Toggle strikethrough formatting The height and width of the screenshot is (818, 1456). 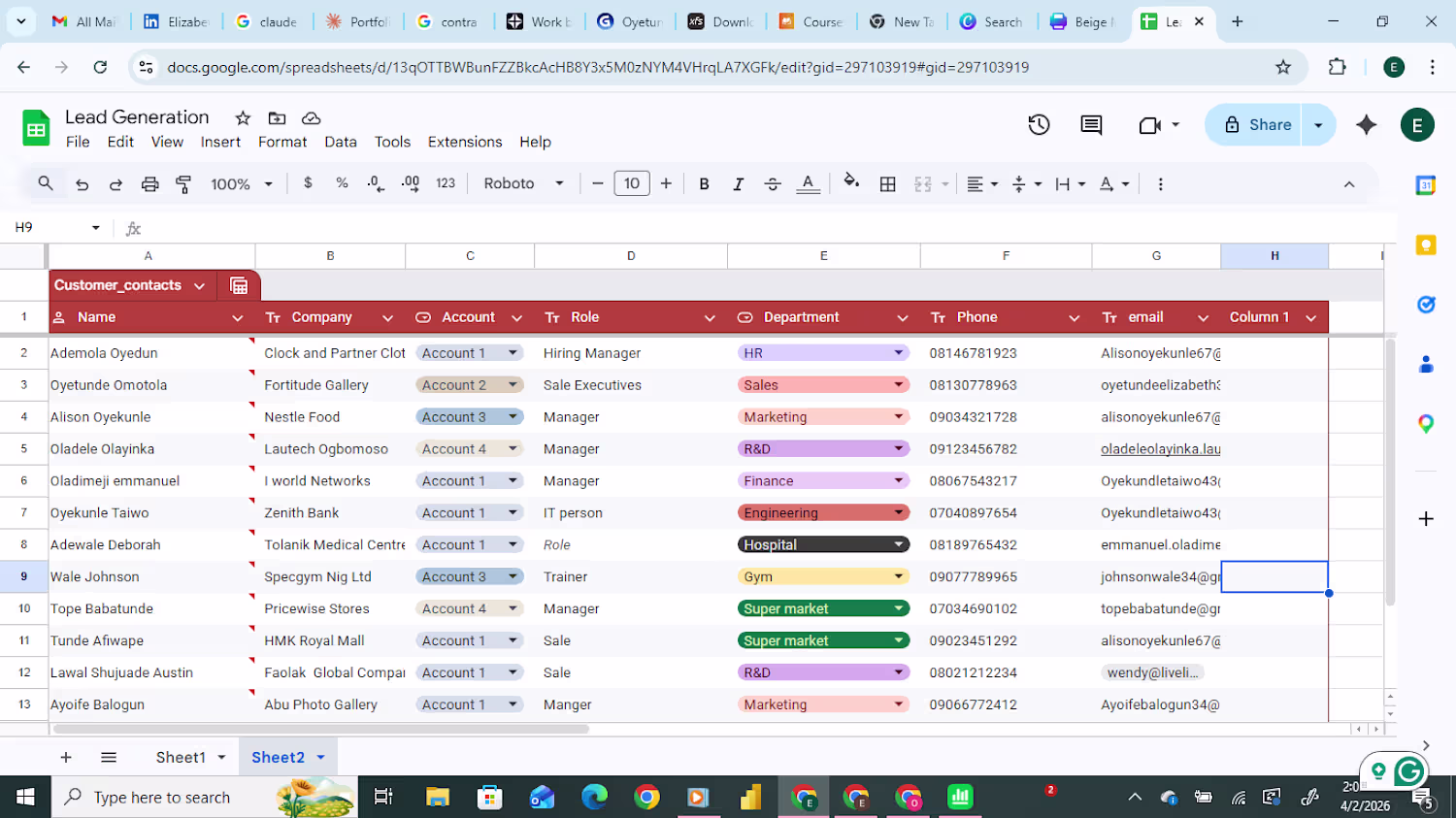pyautogui.click(x=772, y=183)
